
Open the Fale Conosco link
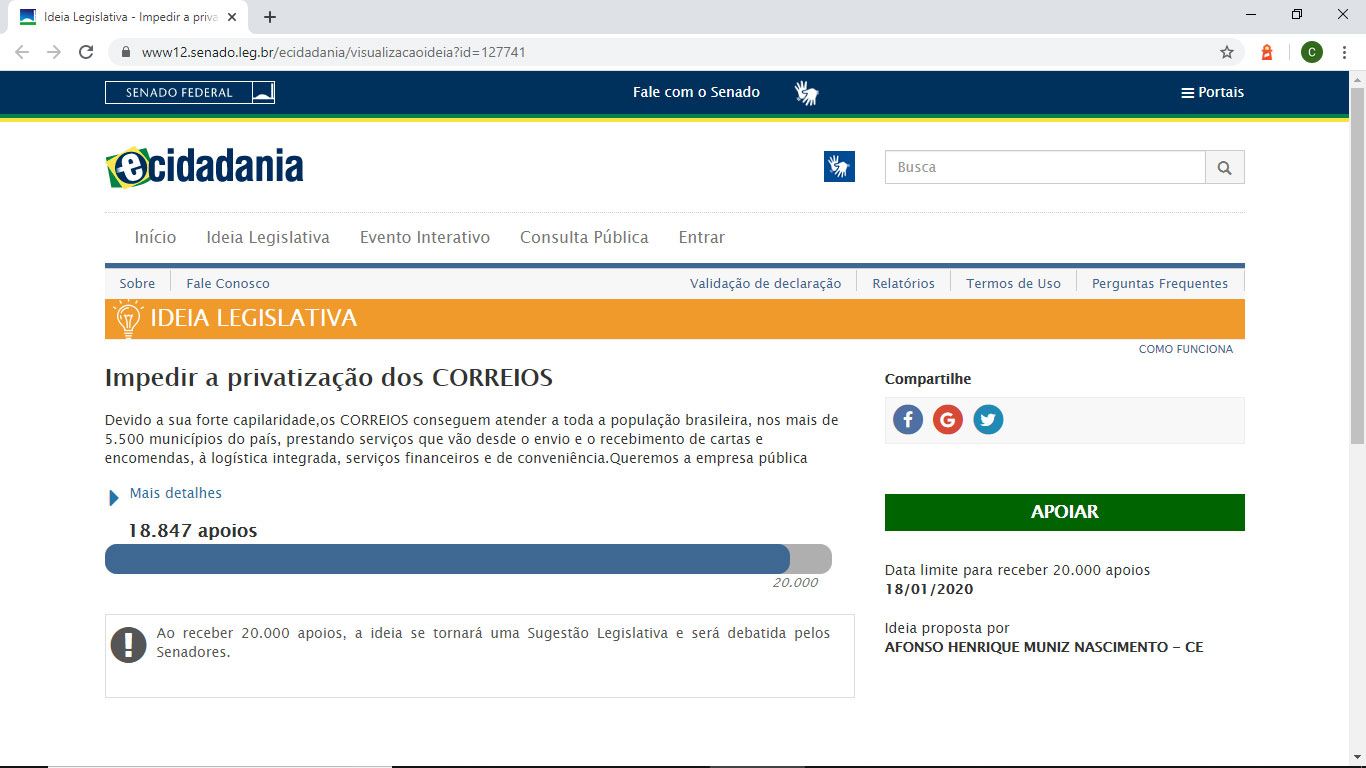[228, 284]
